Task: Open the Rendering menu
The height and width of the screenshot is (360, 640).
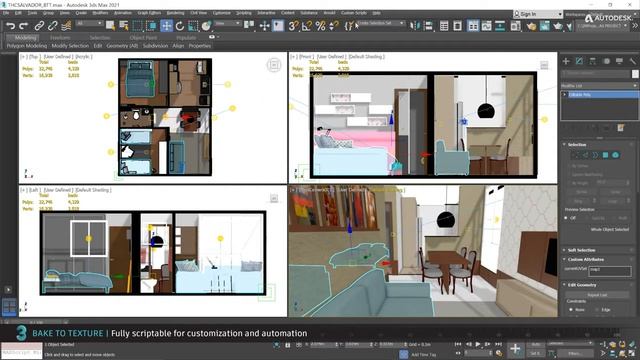Action: pos(176,13)
